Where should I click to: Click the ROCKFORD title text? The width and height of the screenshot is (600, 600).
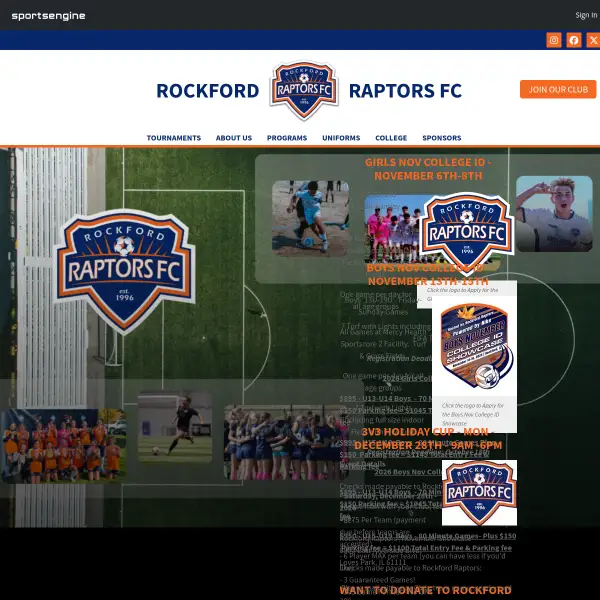coord(208,91)
